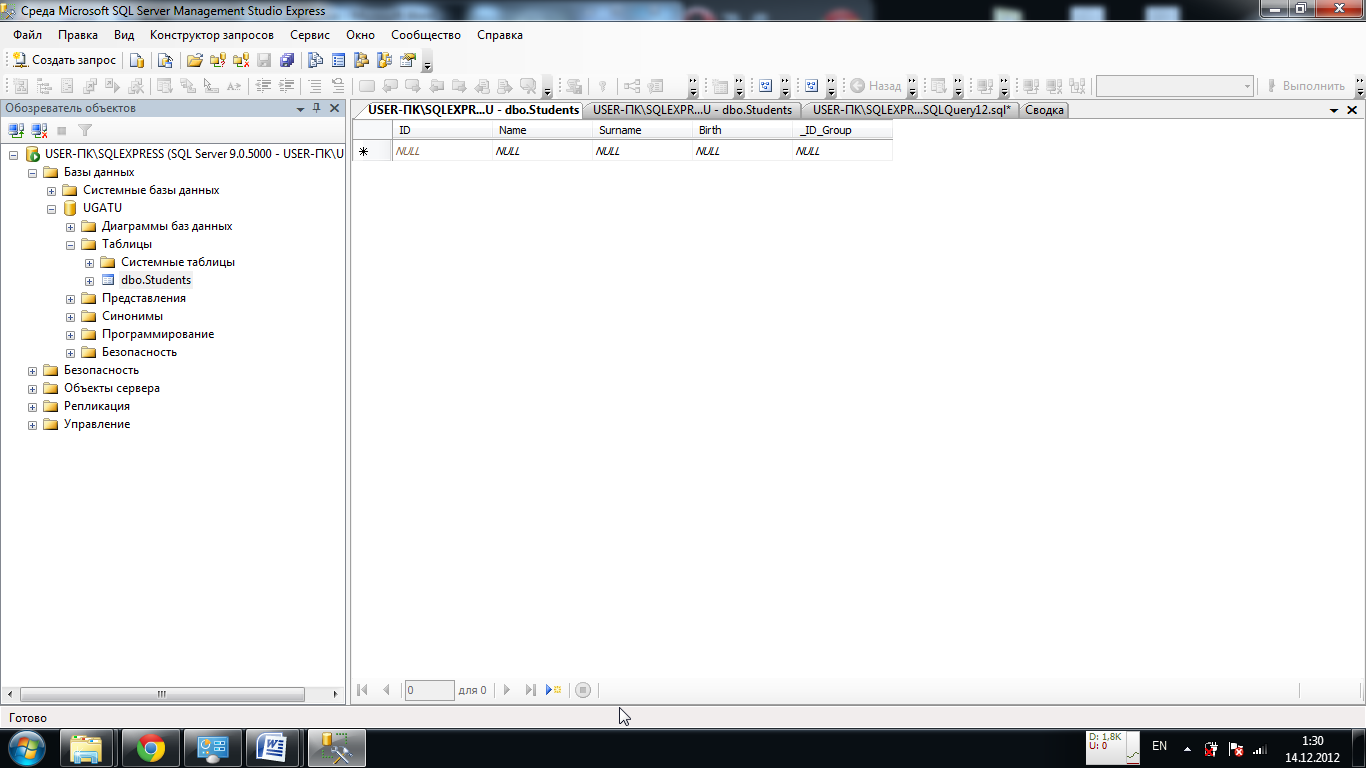The width and height of the screenshot is (1366, 768).
Task: Click the Save all (stacked disks) icon
Action: (x=287, y=60)
